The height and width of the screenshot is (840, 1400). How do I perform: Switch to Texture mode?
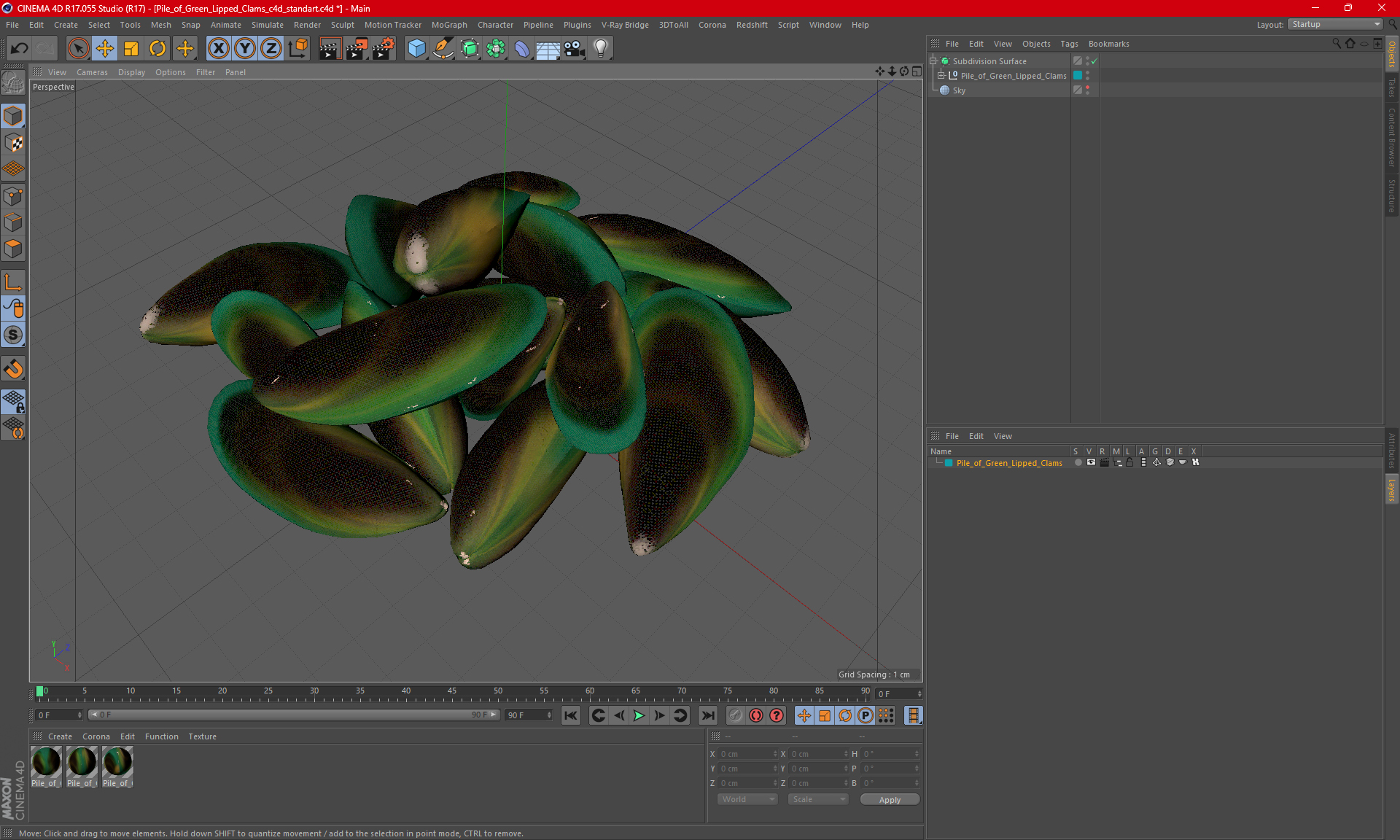click(x=13, y=143)
